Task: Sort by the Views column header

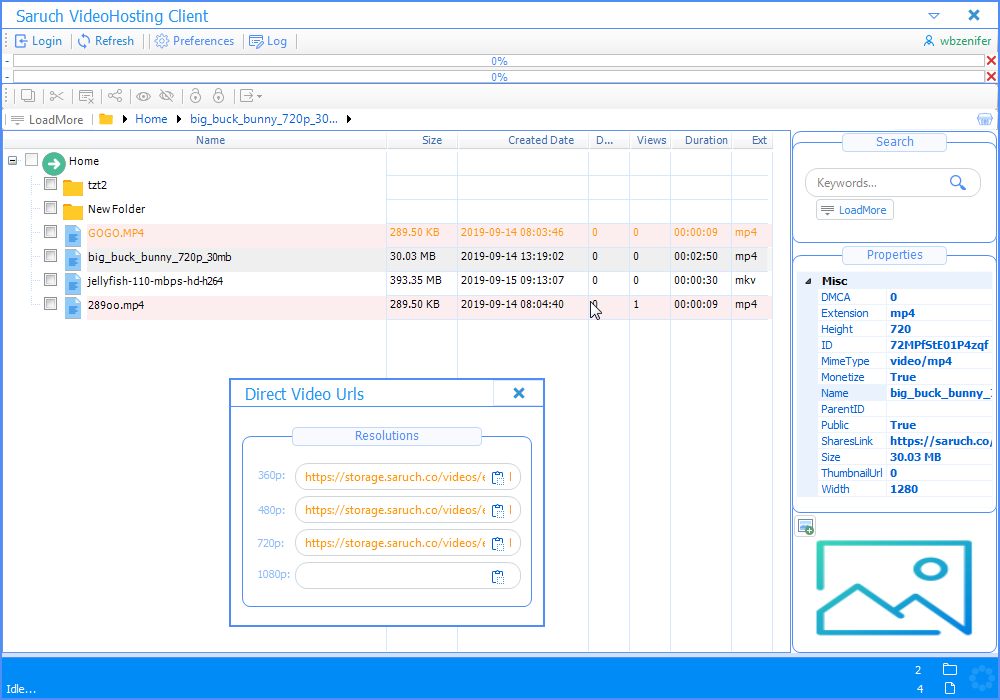Action: coord(651,140)
